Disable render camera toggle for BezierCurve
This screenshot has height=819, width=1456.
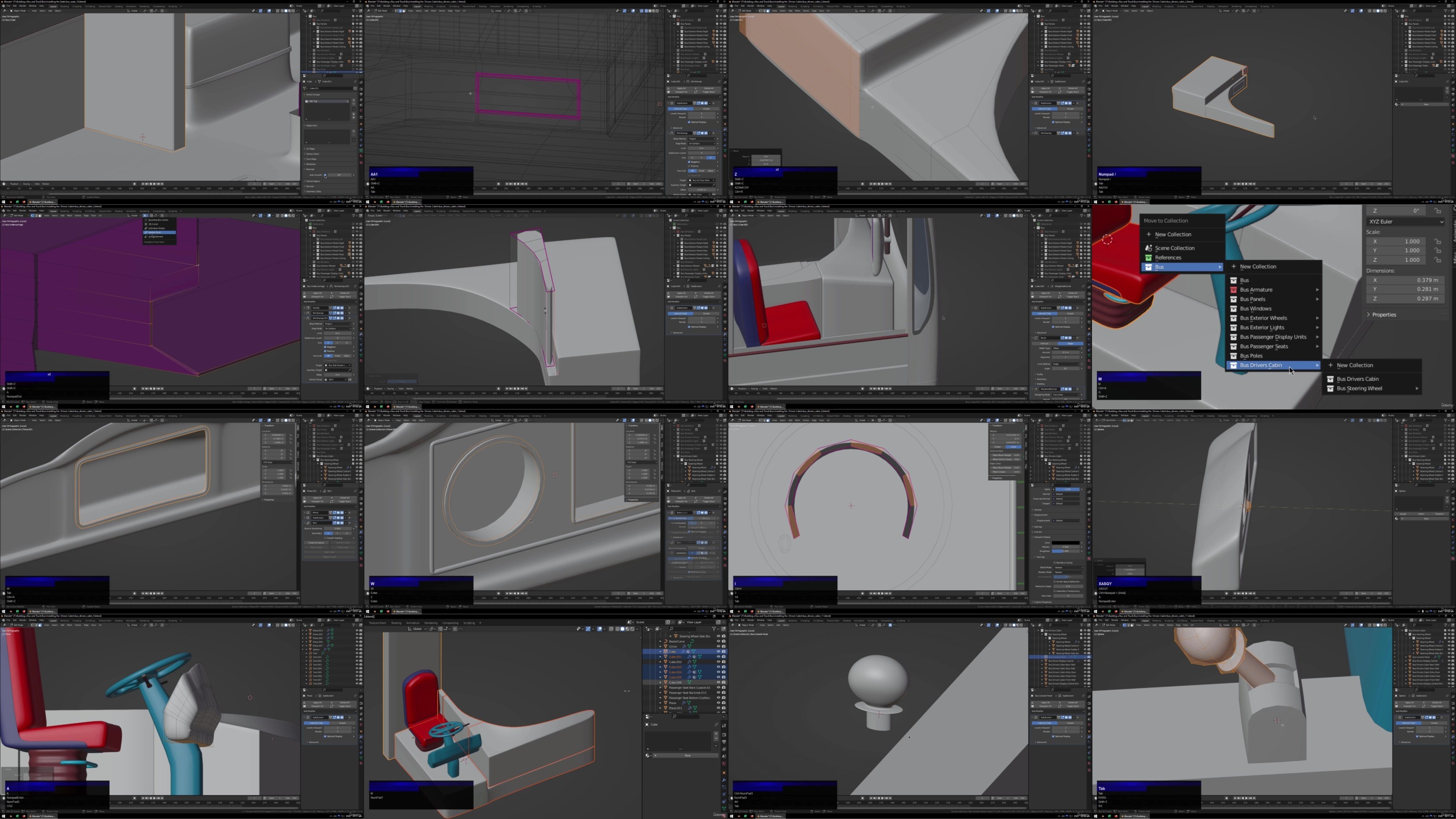(723, 642)
